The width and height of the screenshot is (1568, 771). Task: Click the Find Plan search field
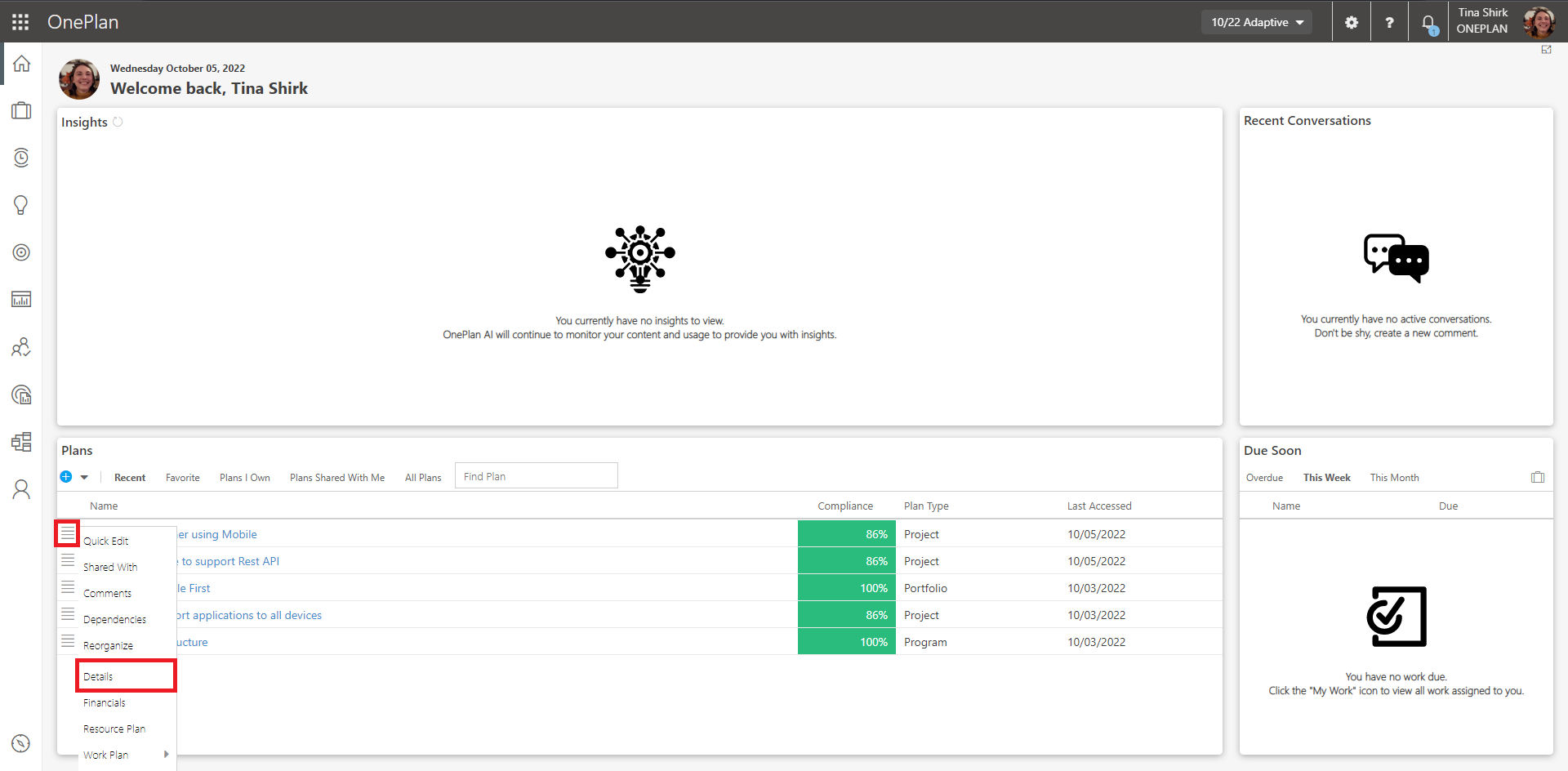537,476
